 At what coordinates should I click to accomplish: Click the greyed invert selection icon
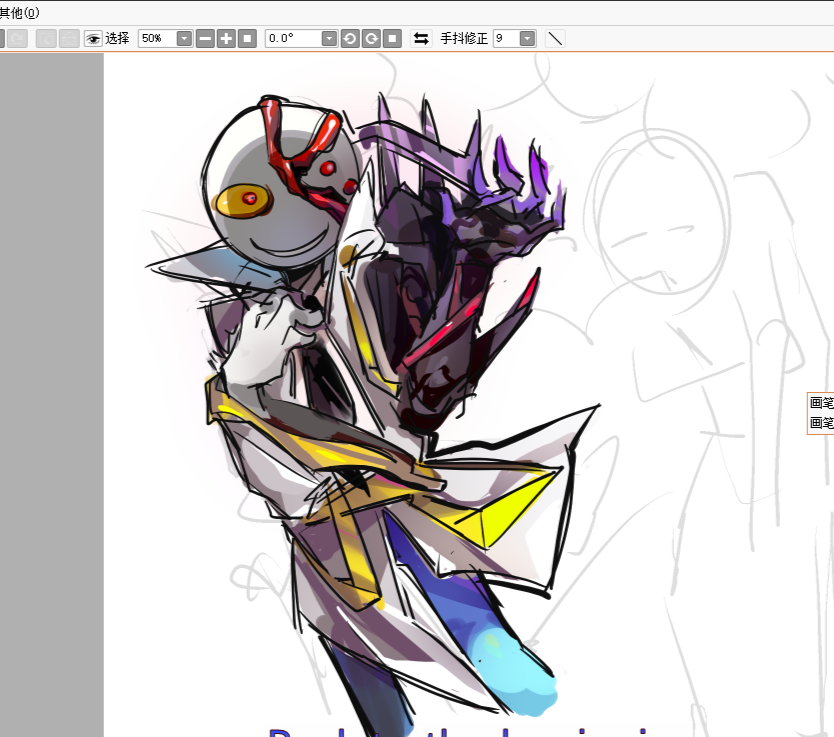[x=69, y=38]
